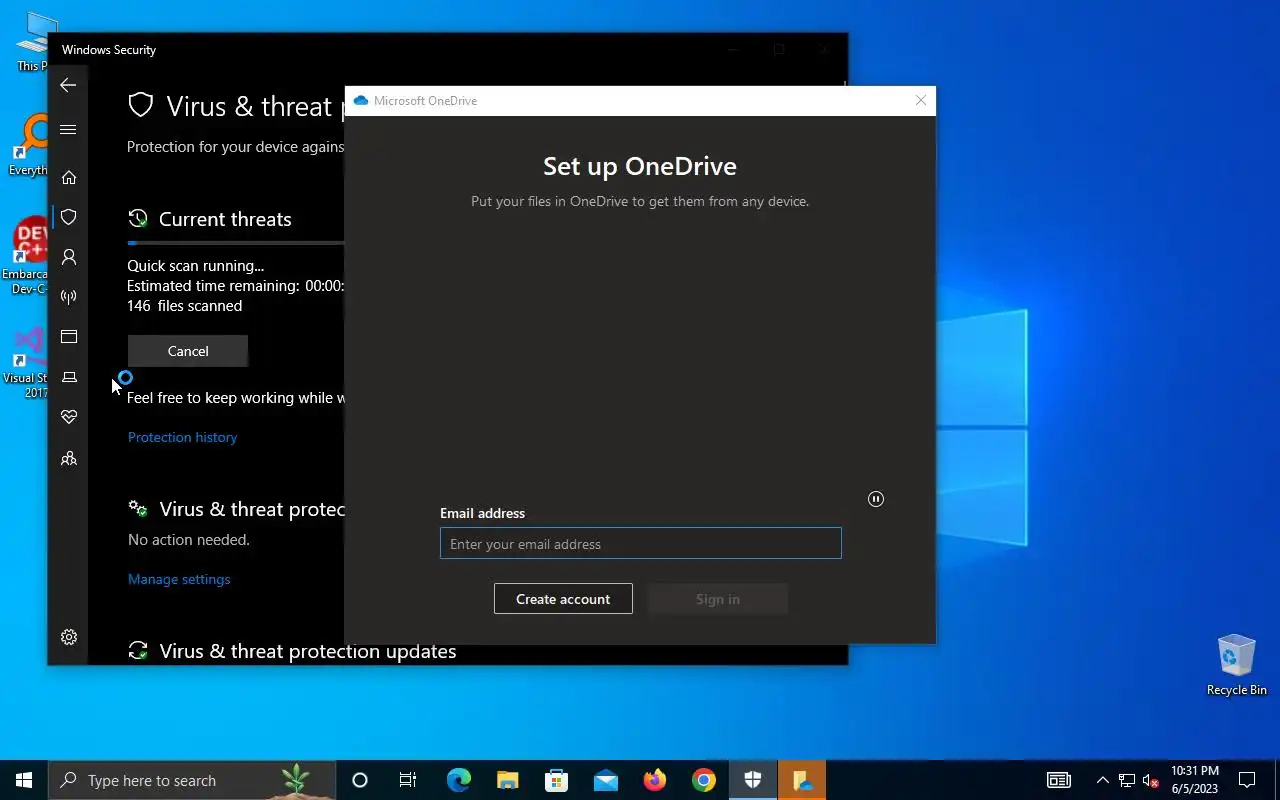Image resolution: width=1280 pixels, height=800 pixels.
Task: Open Device performance & health heart icon
Action: pyautogui.click(x=69, y=417)
